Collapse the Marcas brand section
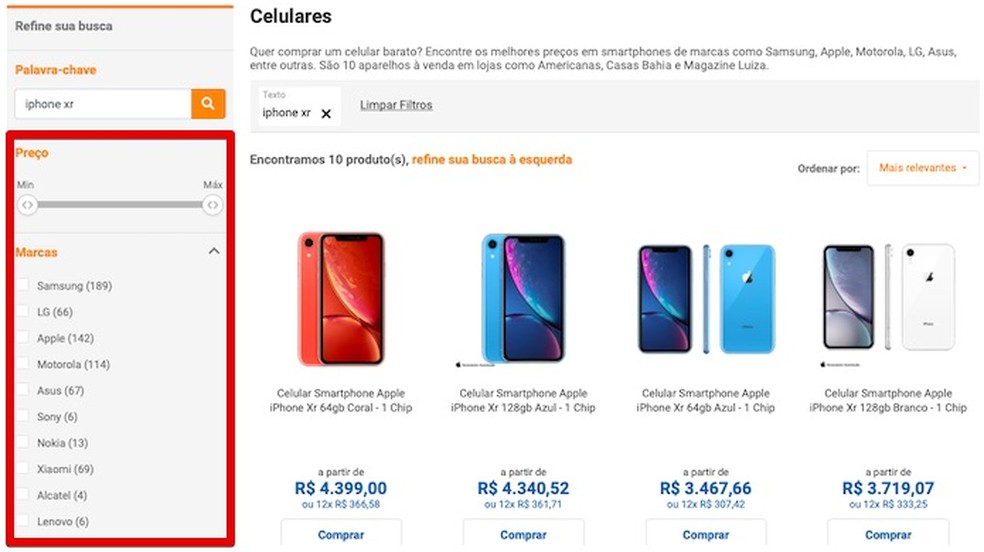The width and height of the screenshot is (984, 552). coord(214,252)
